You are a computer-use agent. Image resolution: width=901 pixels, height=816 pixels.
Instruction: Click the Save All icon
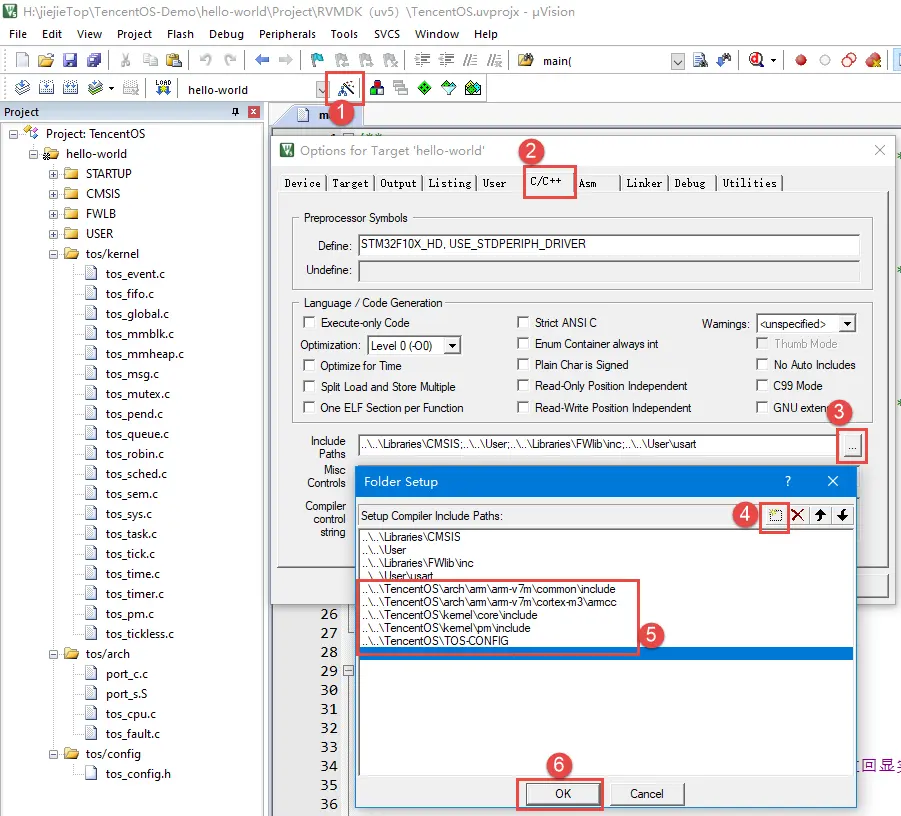click(x=94, y=60)
